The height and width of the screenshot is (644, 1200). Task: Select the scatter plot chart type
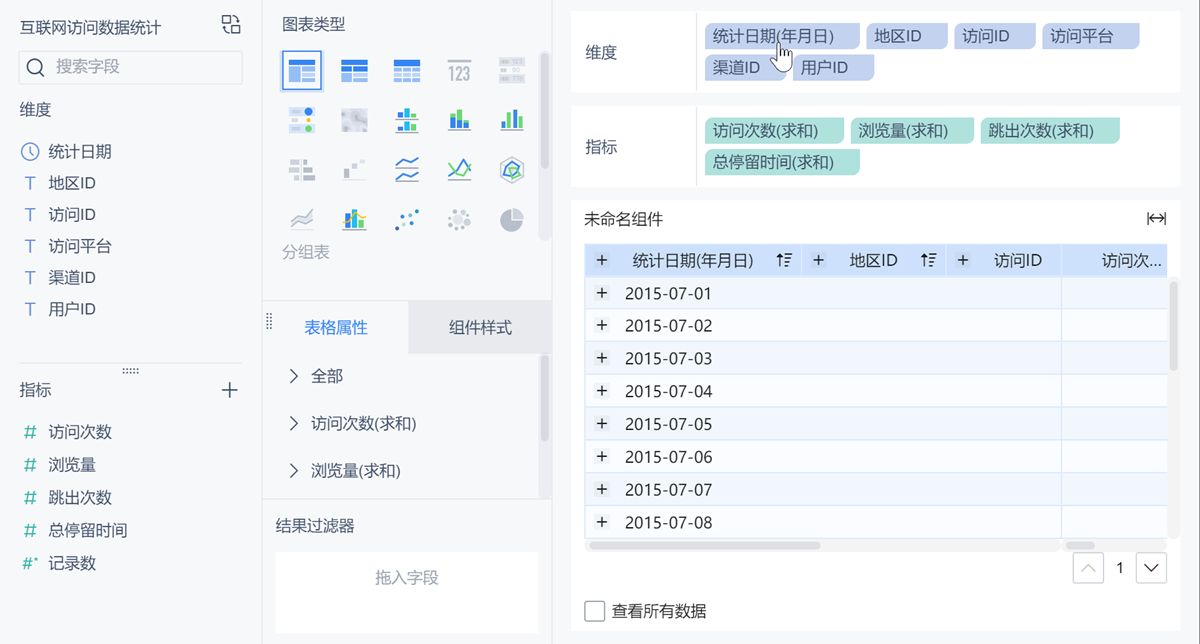click(407, 220)
